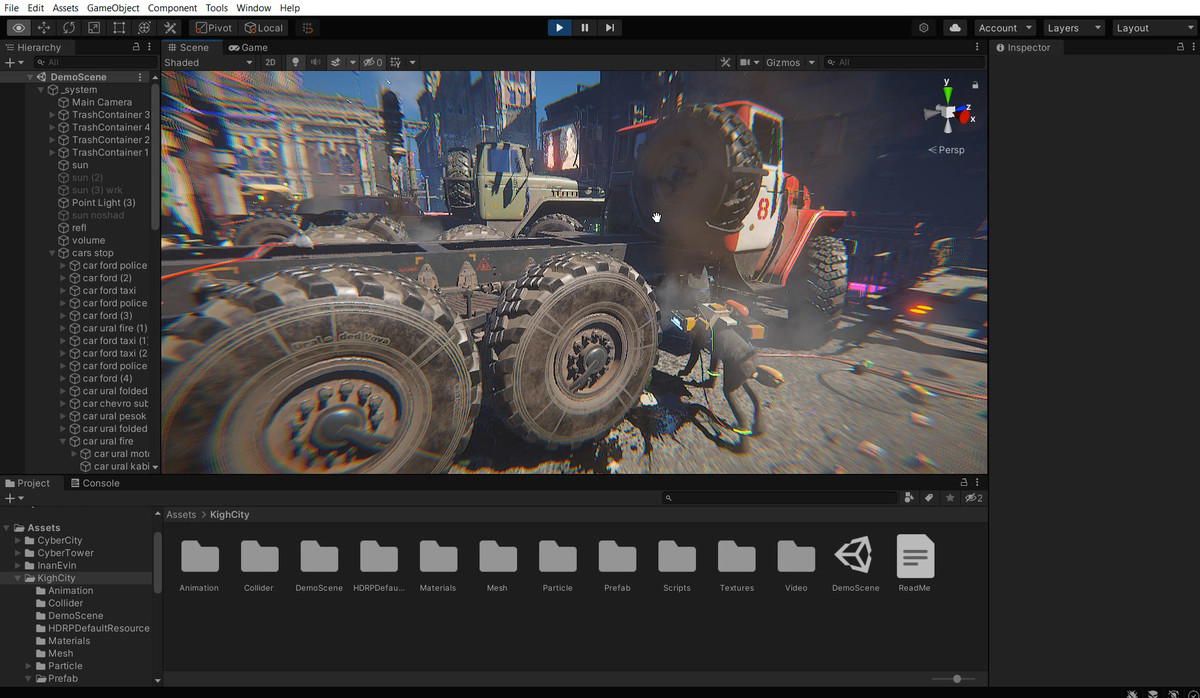1200x698 pixels.
Task: Select the Rotate tool
Action: tap(69, 28)
